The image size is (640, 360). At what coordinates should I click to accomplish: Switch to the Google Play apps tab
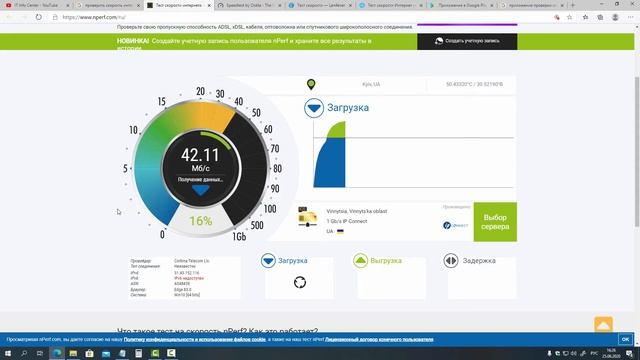point(462,5)
